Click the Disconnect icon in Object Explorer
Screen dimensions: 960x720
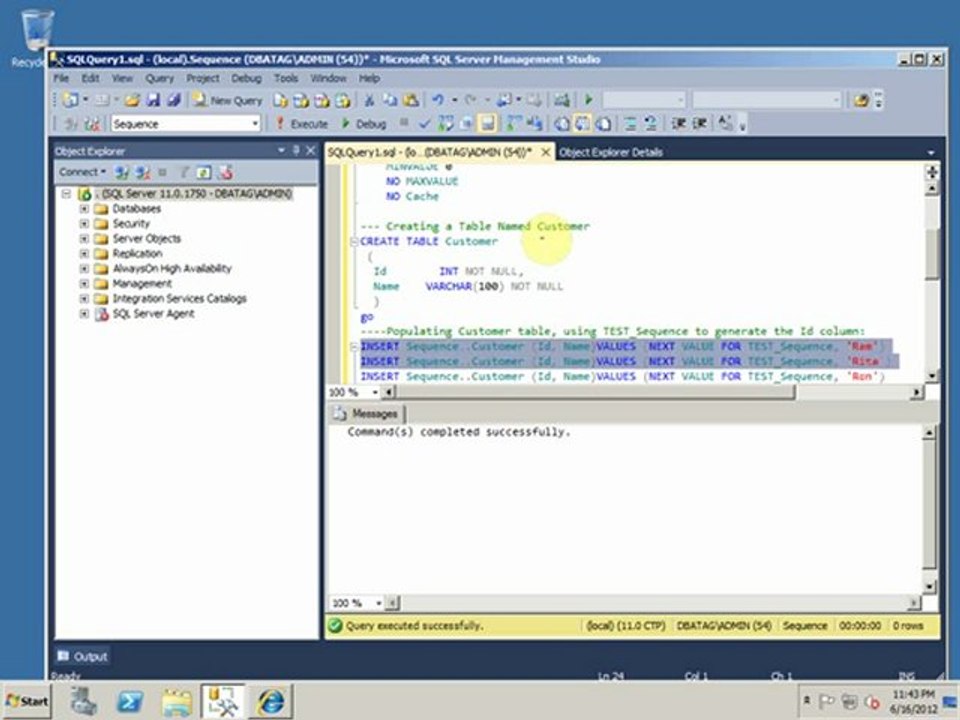click(143, 173)
